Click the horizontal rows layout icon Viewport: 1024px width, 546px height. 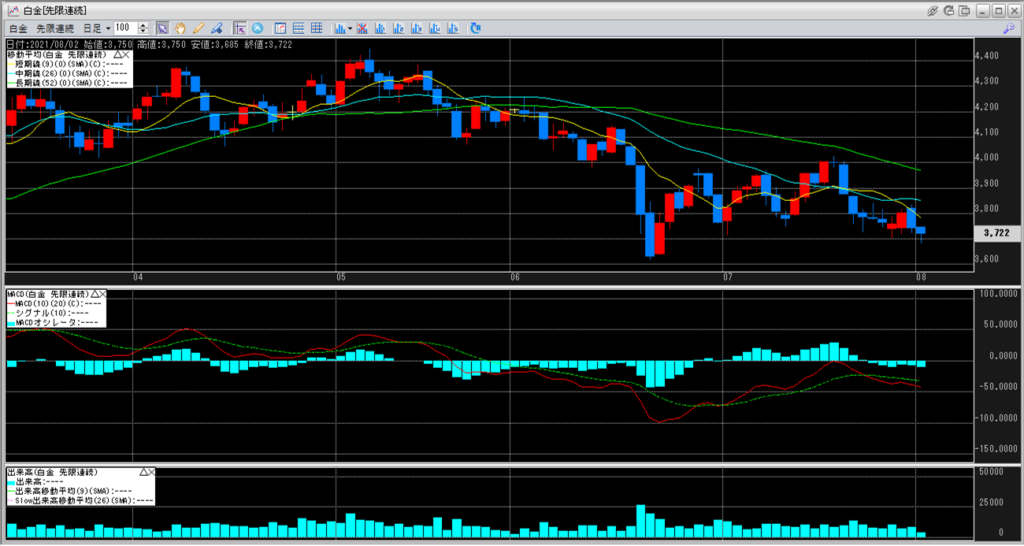[x=298, y=28]
